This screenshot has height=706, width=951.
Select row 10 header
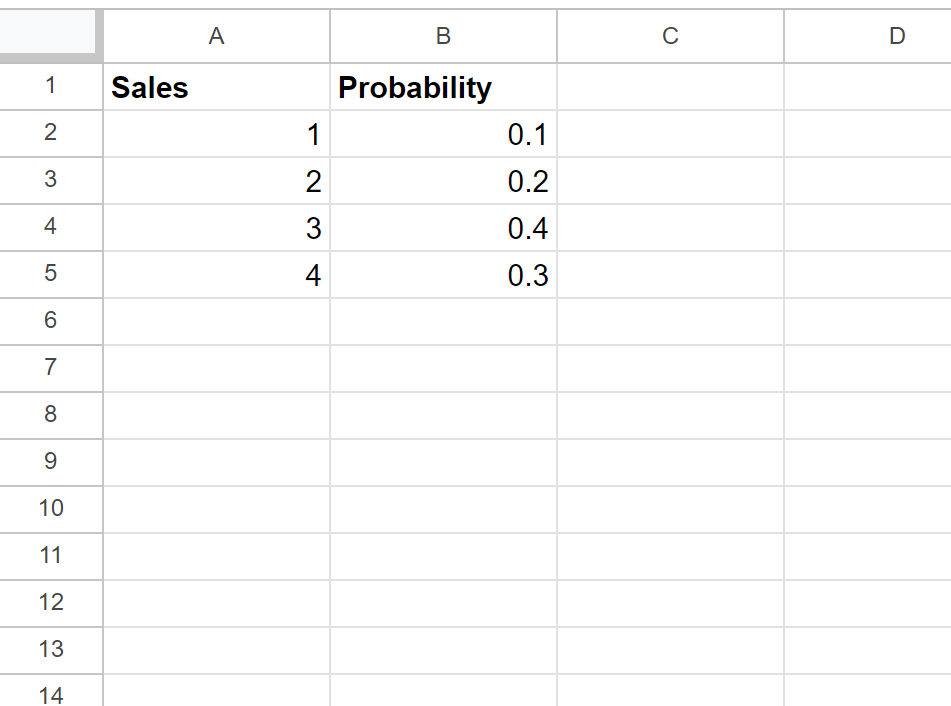(x=51, y=508)
